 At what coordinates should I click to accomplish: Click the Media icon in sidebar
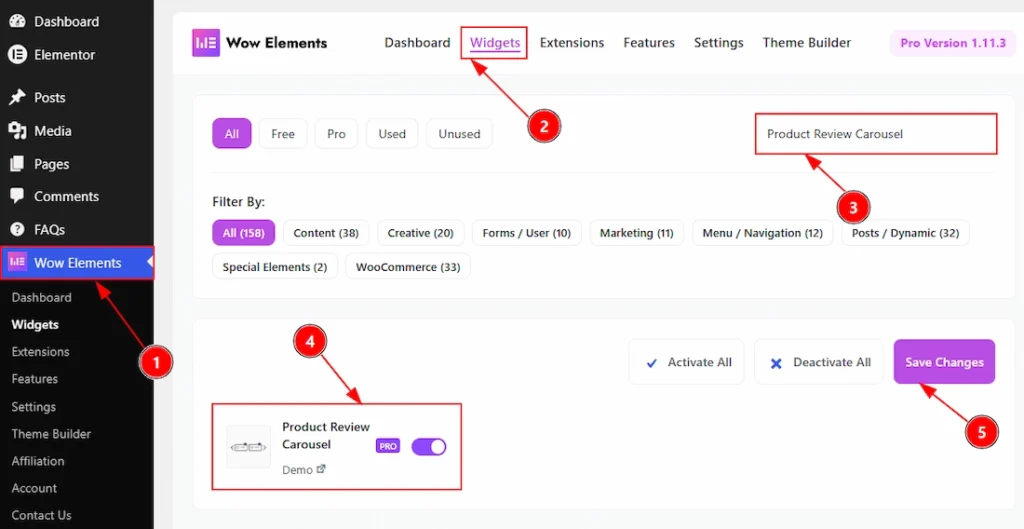(17, 131)
